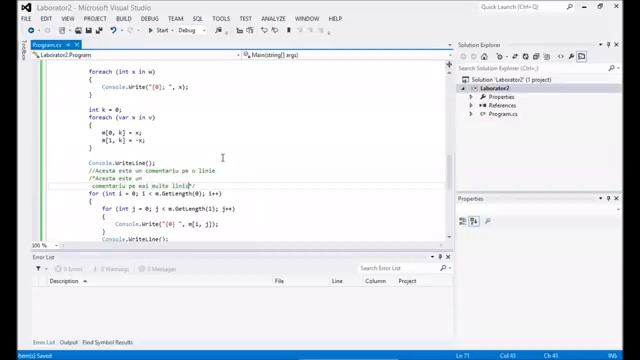640x360 pixels.
Task: Pin the Program.cs tab
Action: [68, 45]
